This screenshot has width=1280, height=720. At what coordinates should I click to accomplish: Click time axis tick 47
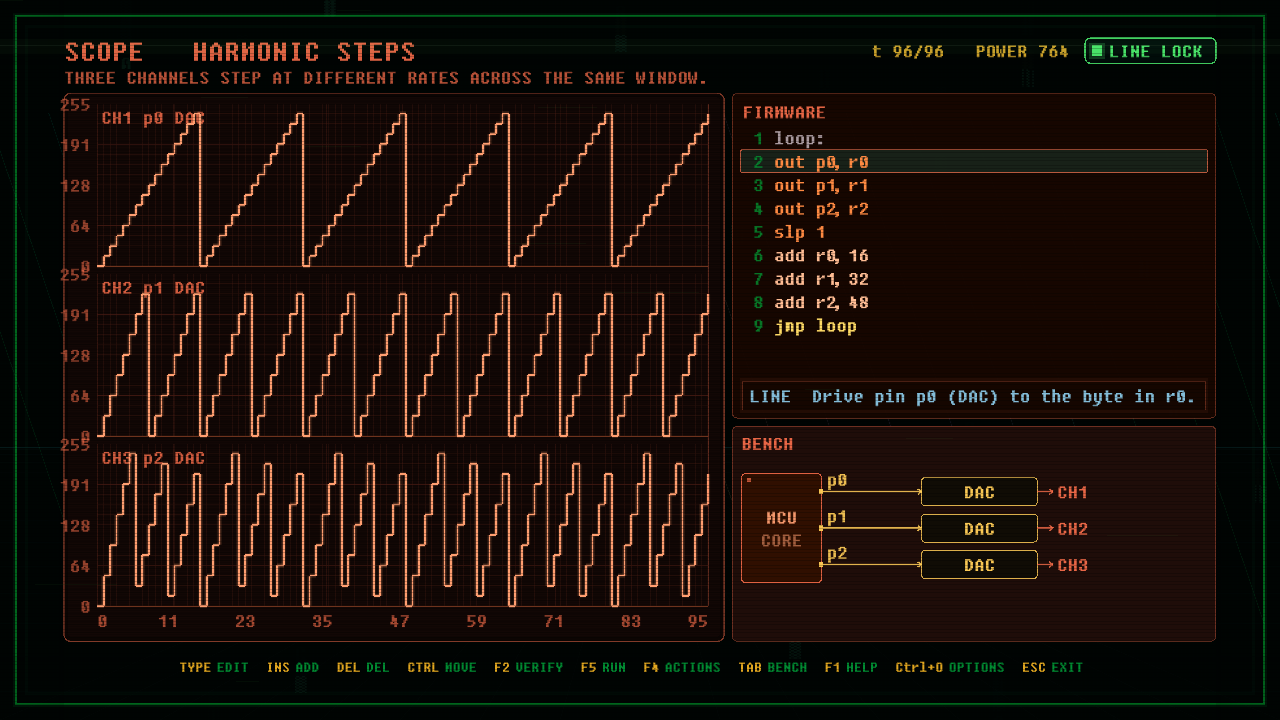[x=399, y=621]
